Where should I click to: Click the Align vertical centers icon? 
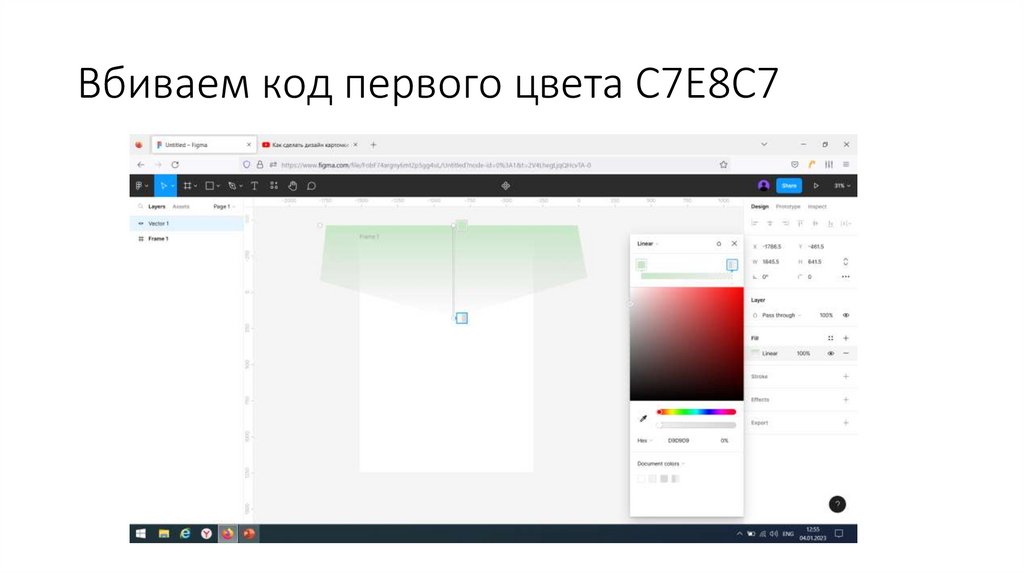(x=815, y=223)
